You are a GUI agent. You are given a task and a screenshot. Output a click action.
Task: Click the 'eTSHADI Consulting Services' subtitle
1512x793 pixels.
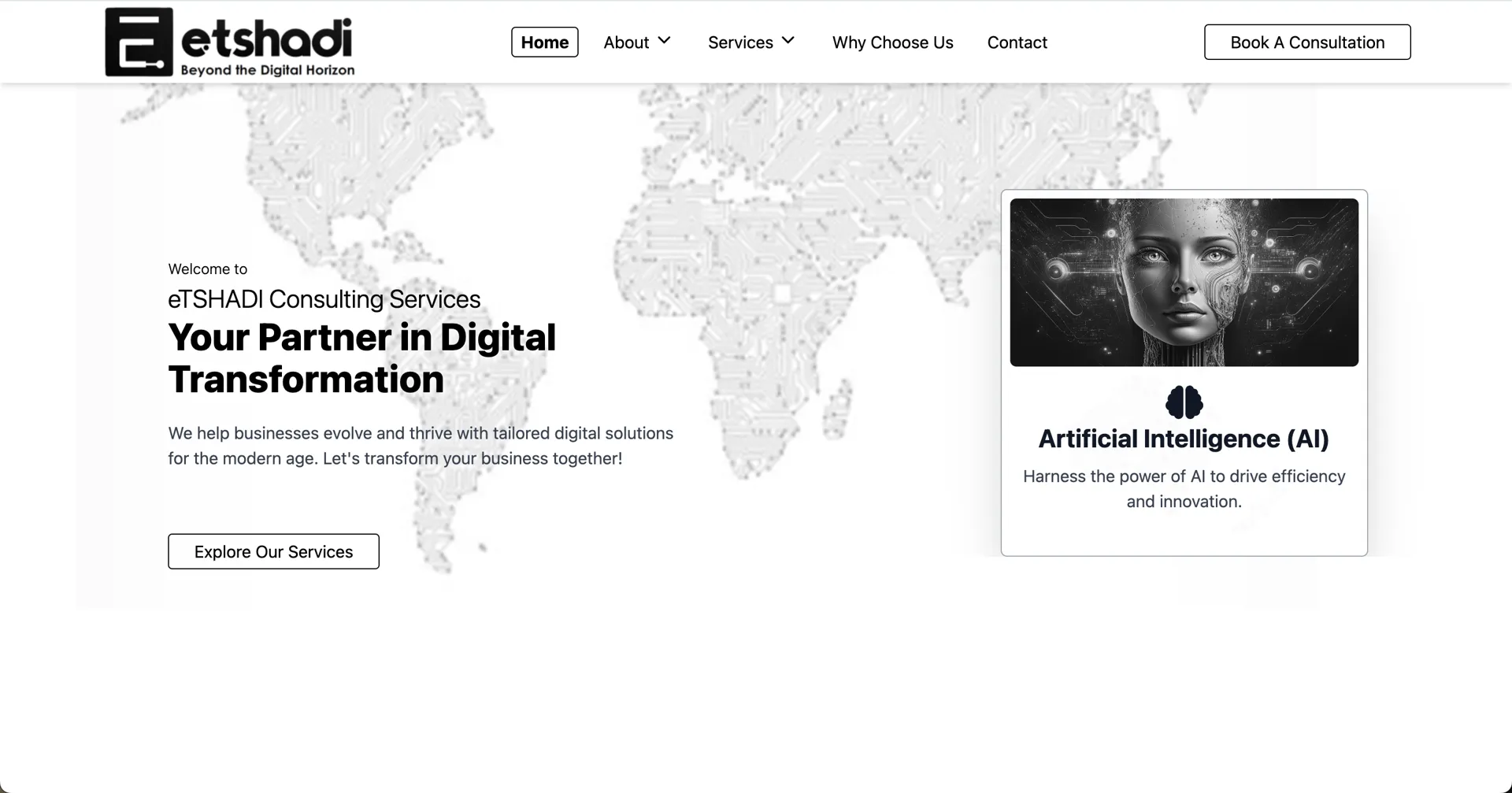tap(324, 299)
